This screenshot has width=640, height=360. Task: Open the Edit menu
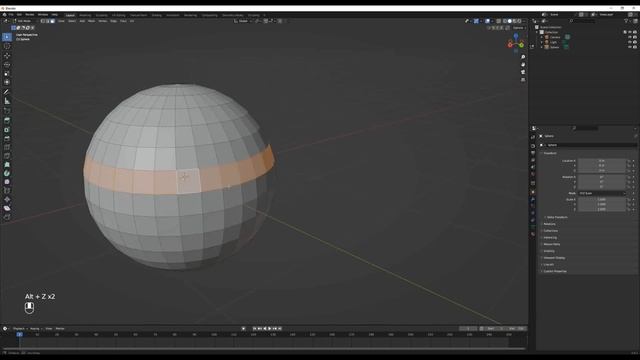pyautogui.click(x=19, y=15)
